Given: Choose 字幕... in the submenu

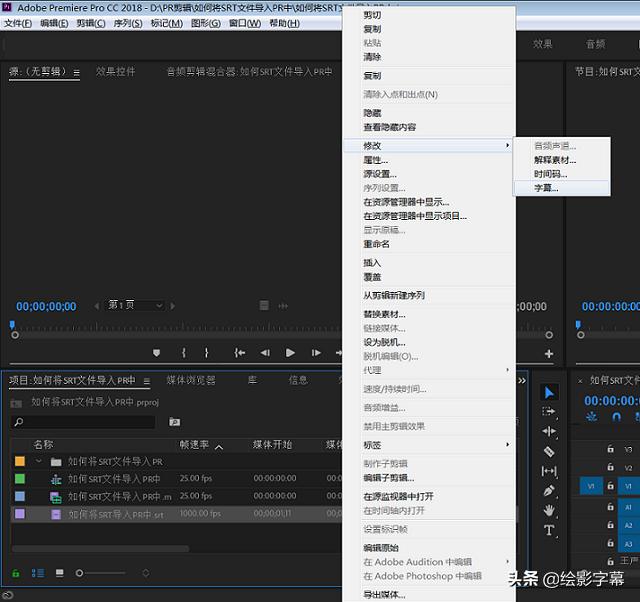Looking at the screenshot, I should [561, 188].
